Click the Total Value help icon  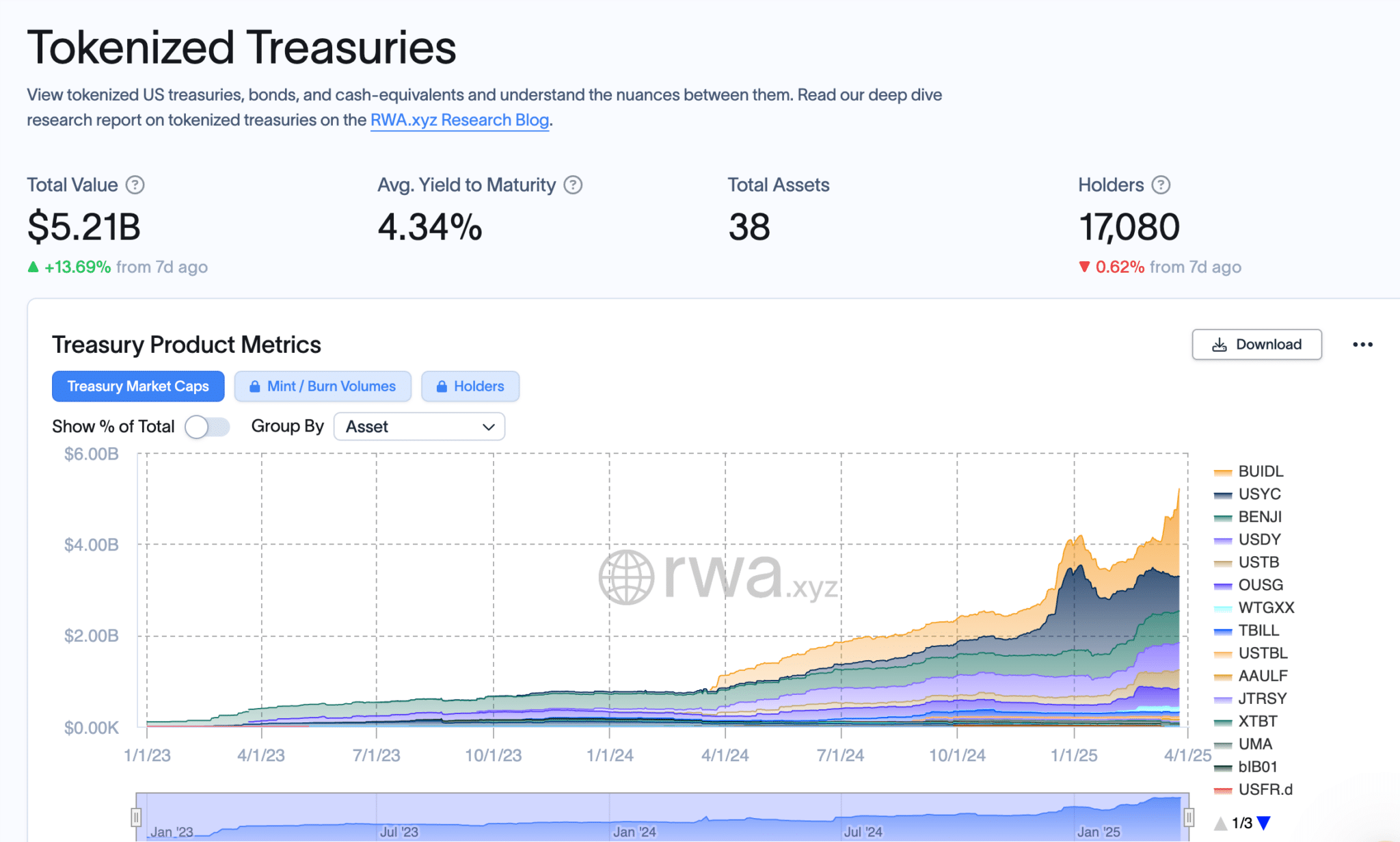coord(135,185)
